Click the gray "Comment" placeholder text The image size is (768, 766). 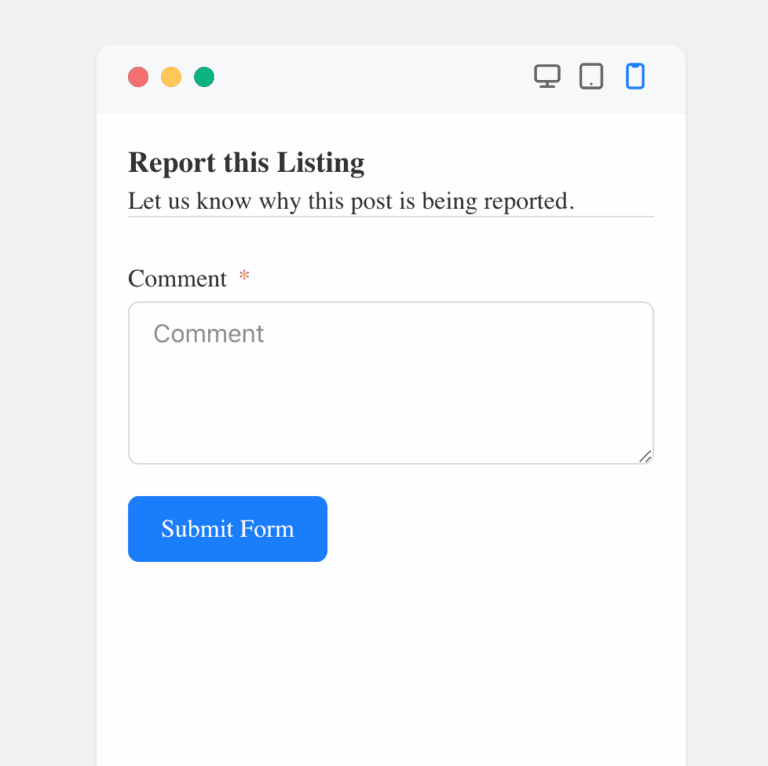[209, 334]
